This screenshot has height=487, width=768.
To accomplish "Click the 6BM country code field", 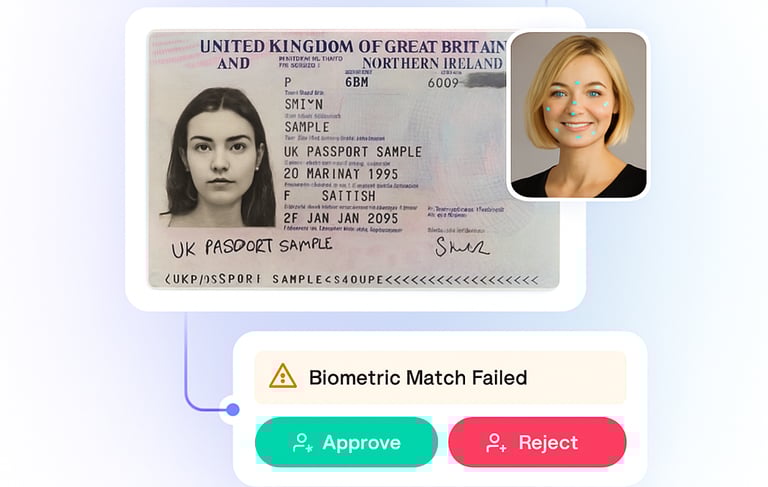I will click(x=357, y=82).
